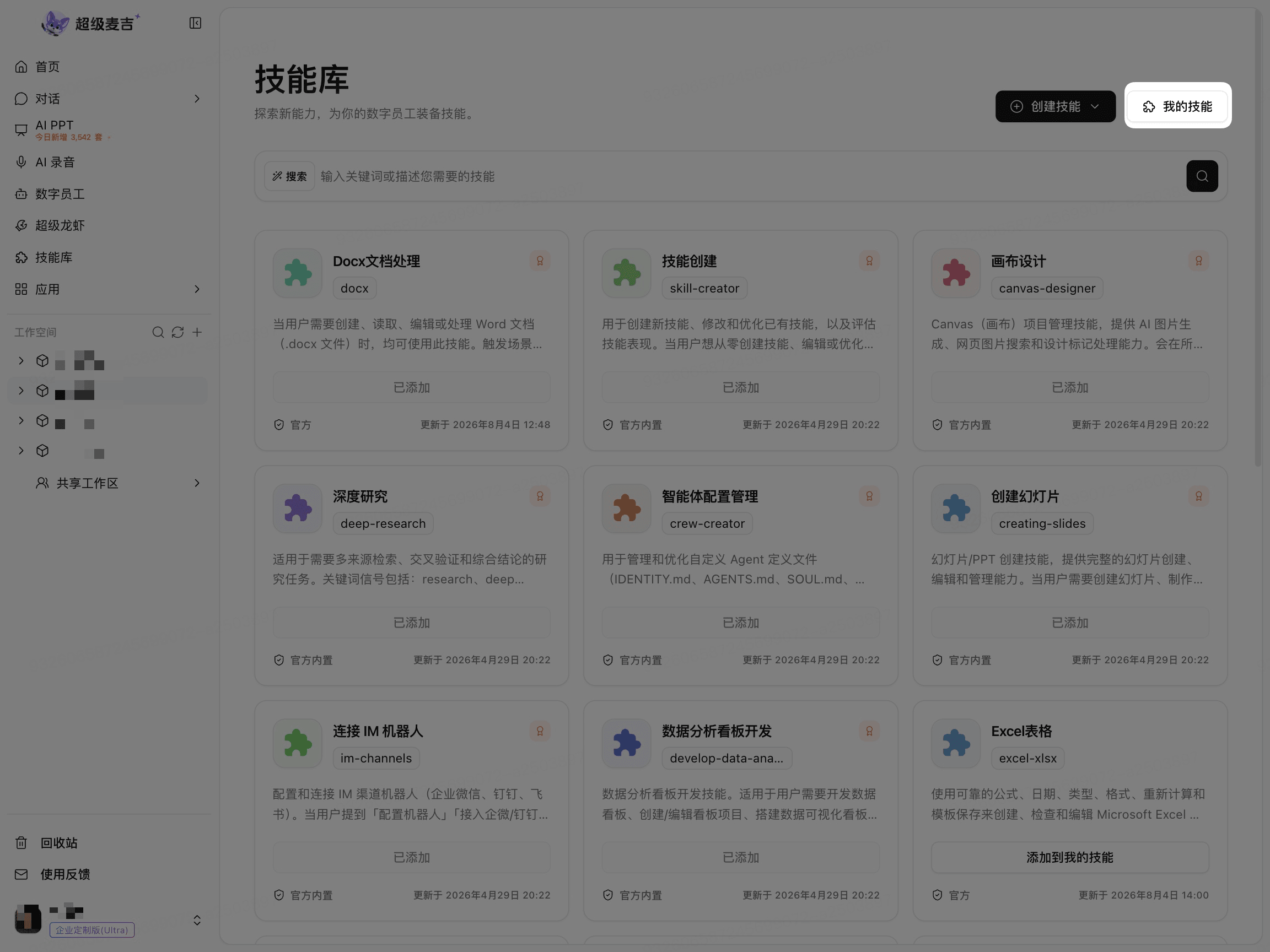Open the Excel表格 puzzle icon
This screenshot has height=952, width=1270.
coord(955,743)
